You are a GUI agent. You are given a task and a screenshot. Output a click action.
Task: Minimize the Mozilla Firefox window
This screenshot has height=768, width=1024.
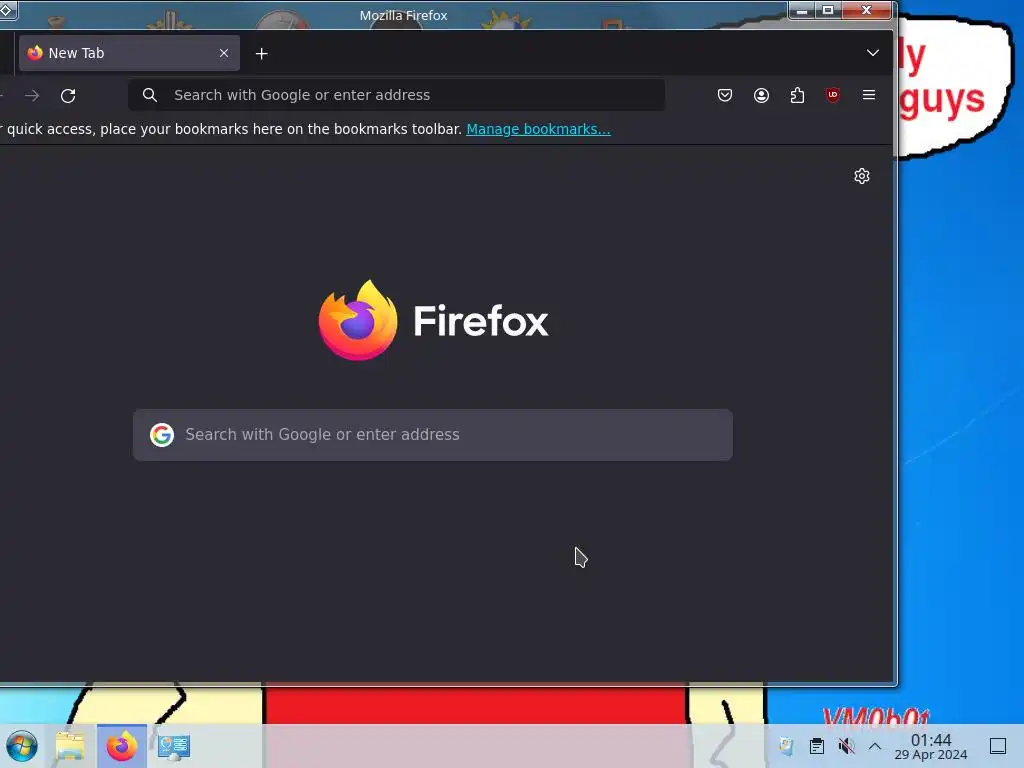(802, 10)
